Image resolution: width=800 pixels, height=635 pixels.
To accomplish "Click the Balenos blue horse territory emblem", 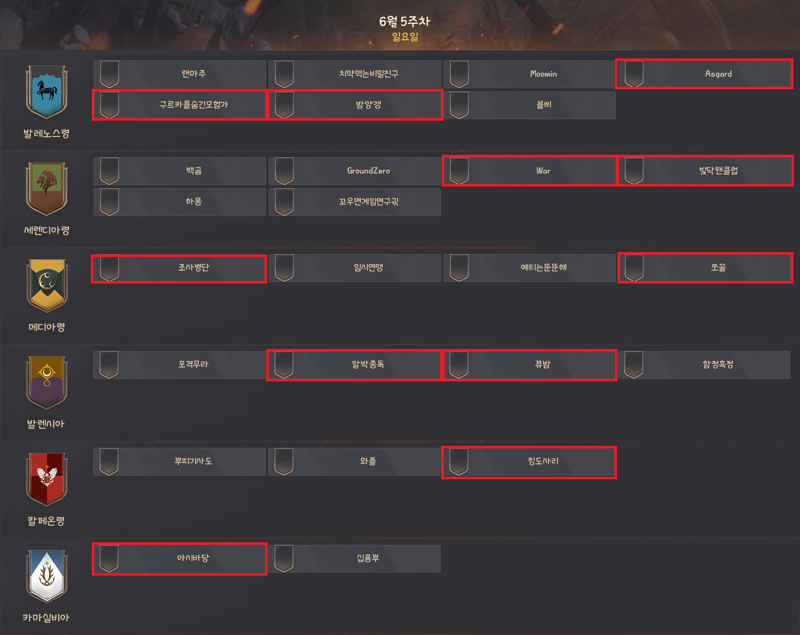I will (x=46, y=92).
